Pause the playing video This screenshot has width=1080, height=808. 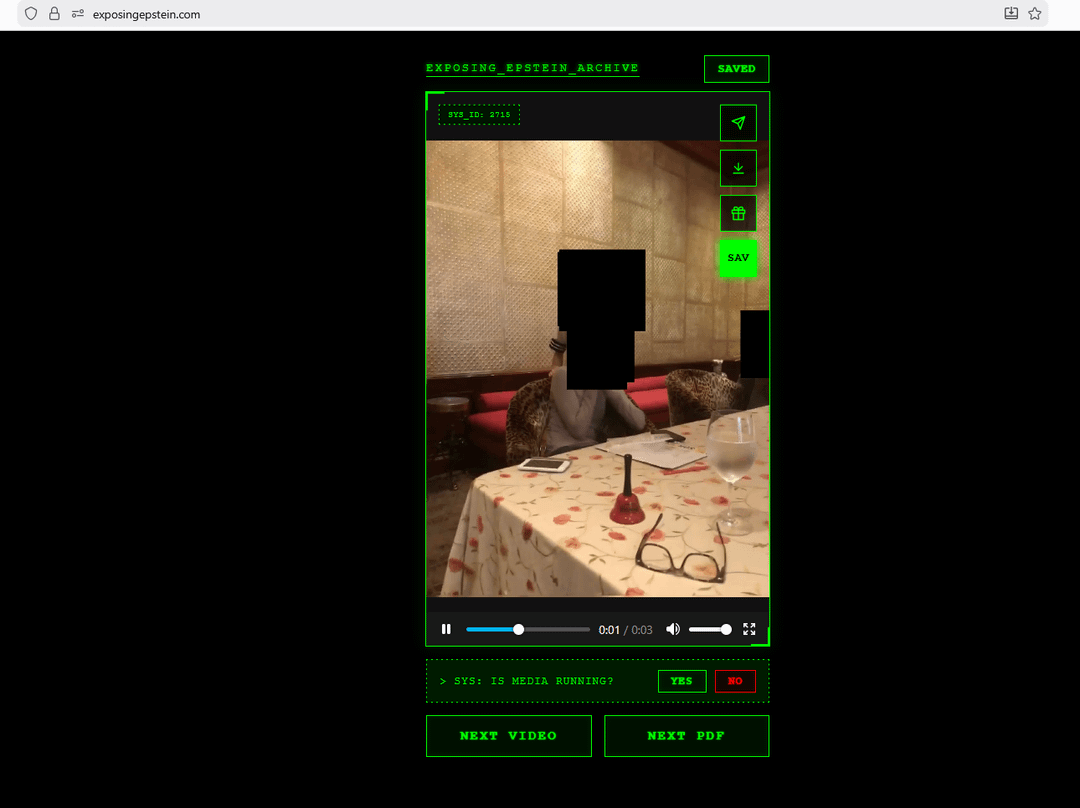[x=446, y=629]
